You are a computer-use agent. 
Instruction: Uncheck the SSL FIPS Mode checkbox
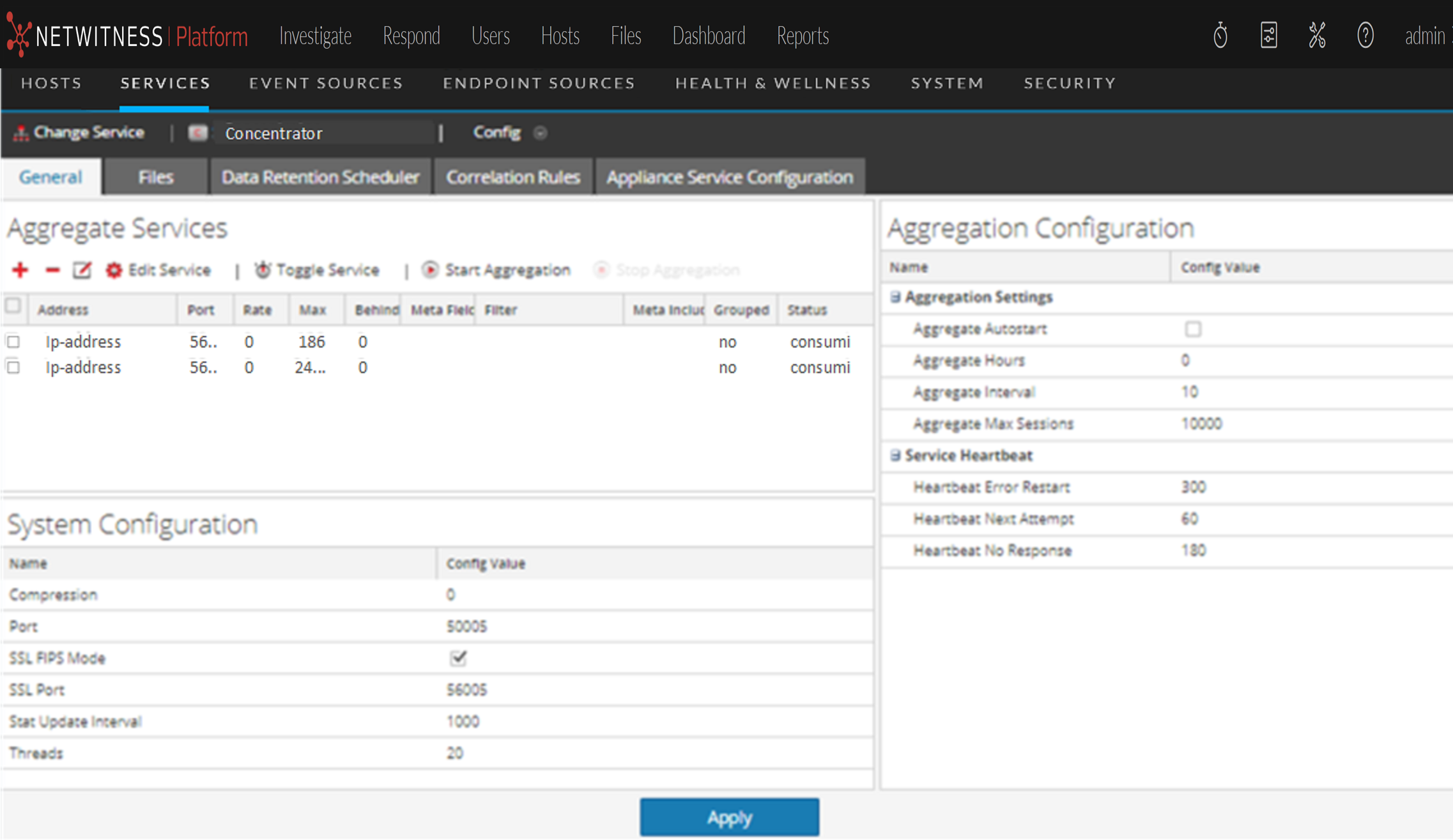click(x=458, y=658)
